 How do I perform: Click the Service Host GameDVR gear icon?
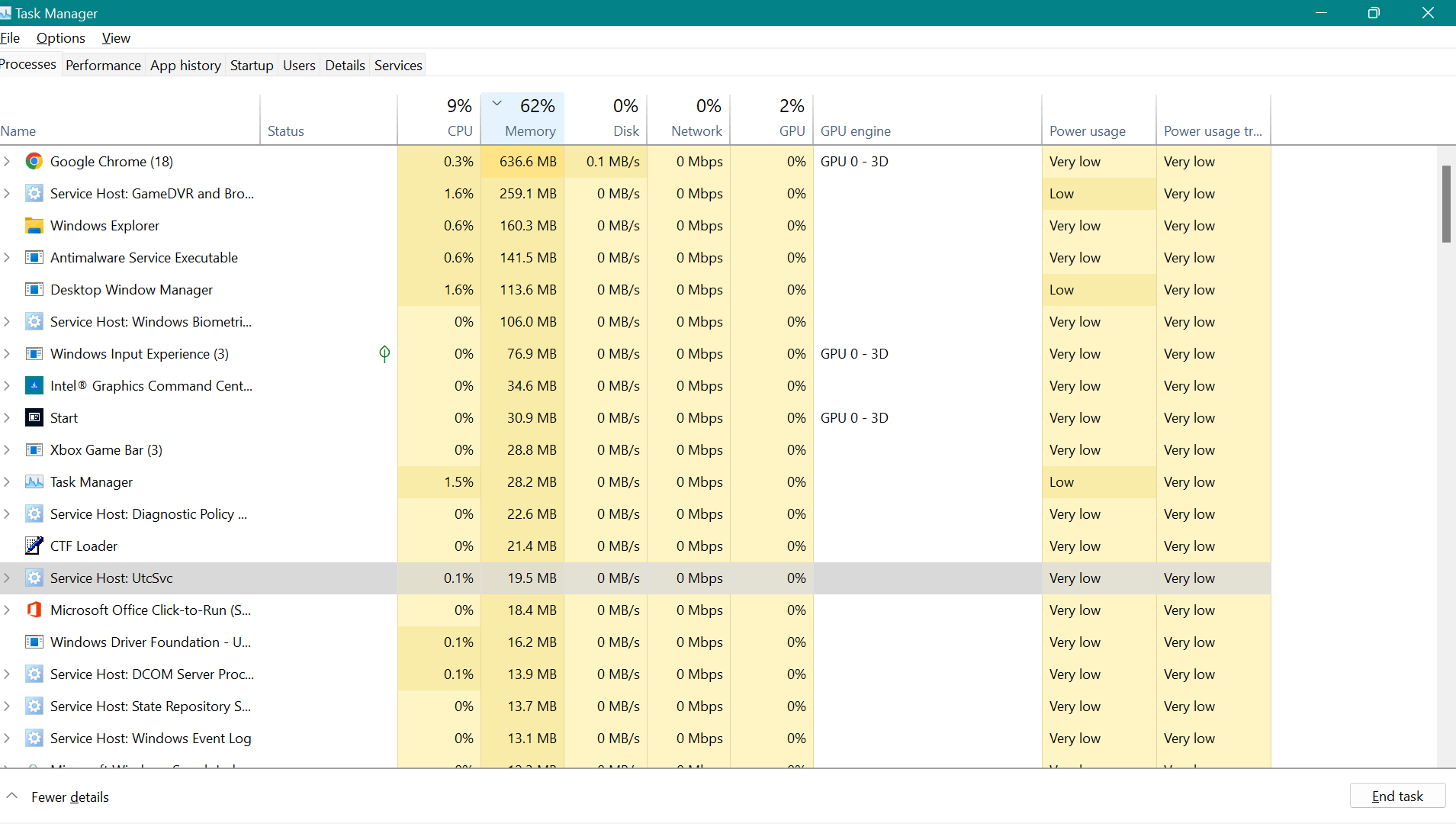[34, 193]
